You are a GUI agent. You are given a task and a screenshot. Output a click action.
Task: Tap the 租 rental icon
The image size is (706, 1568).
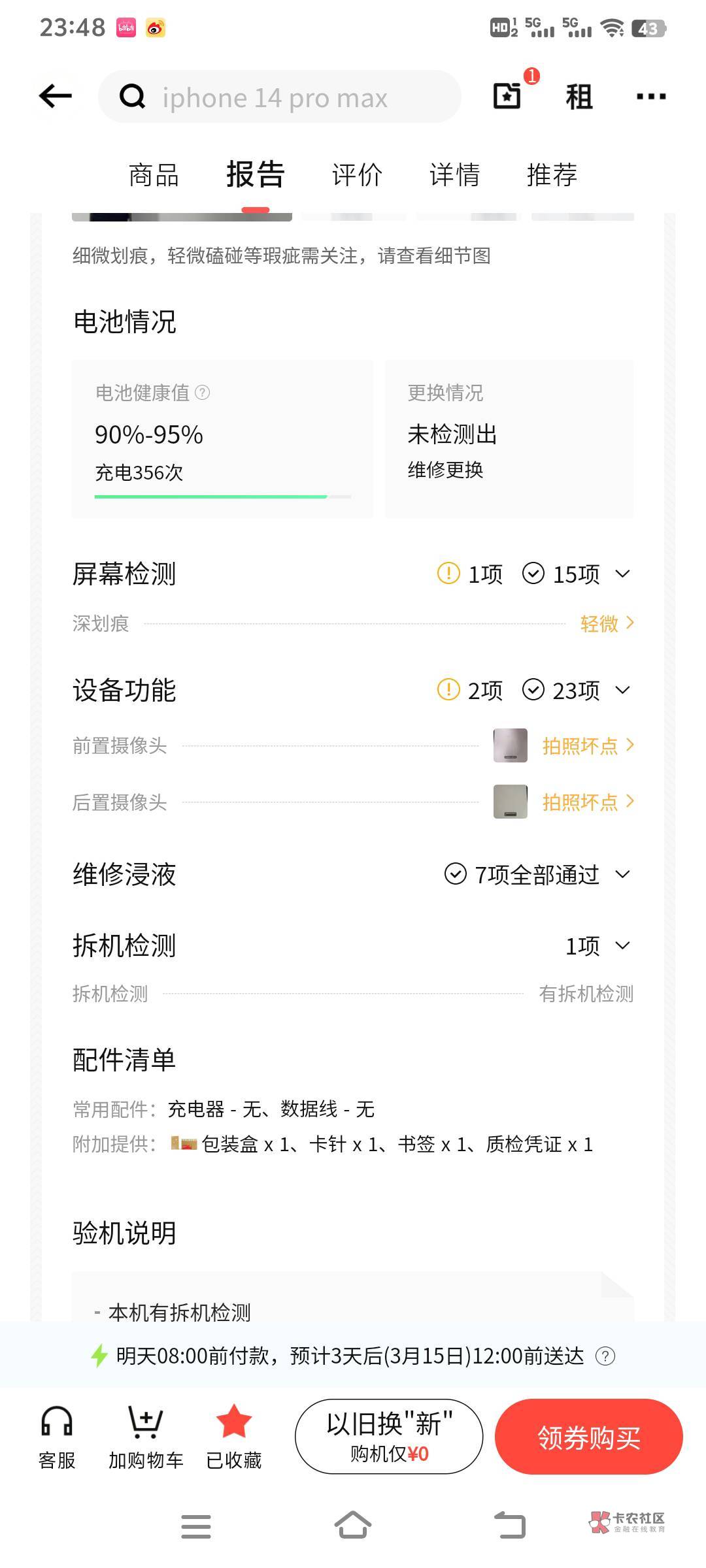(x=579, y=97)
